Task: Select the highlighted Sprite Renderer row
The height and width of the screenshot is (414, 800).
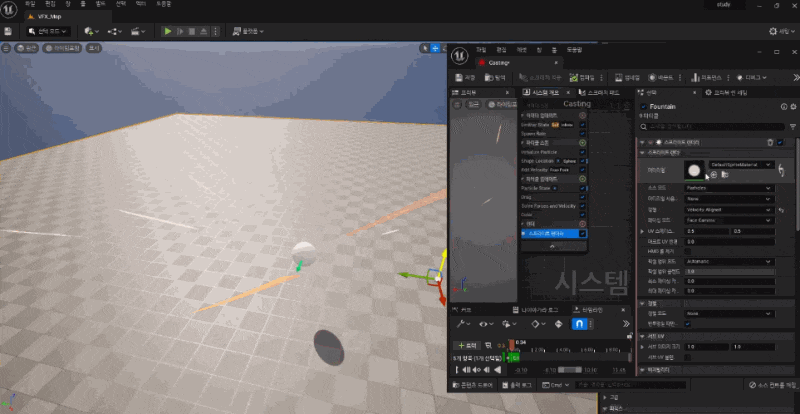Action: tap(554, 233)
